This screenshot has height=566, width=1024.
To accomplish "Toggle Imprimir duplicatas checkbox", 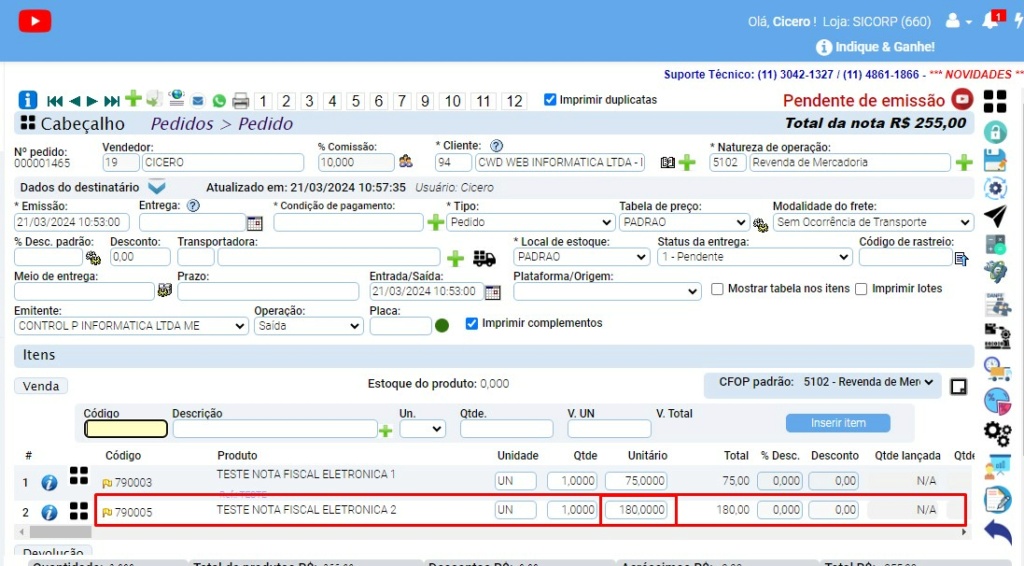I will 550,100.
